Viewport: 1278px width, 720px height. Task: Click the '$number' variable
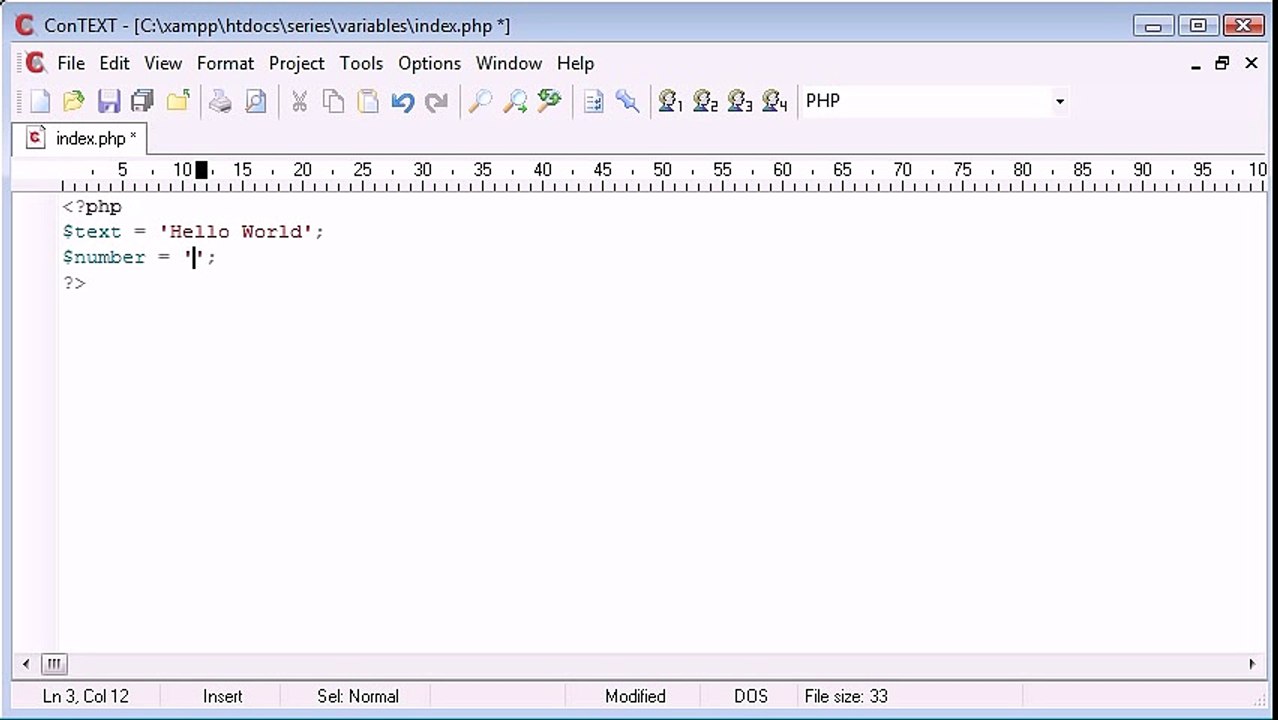[x=104, y=257]
